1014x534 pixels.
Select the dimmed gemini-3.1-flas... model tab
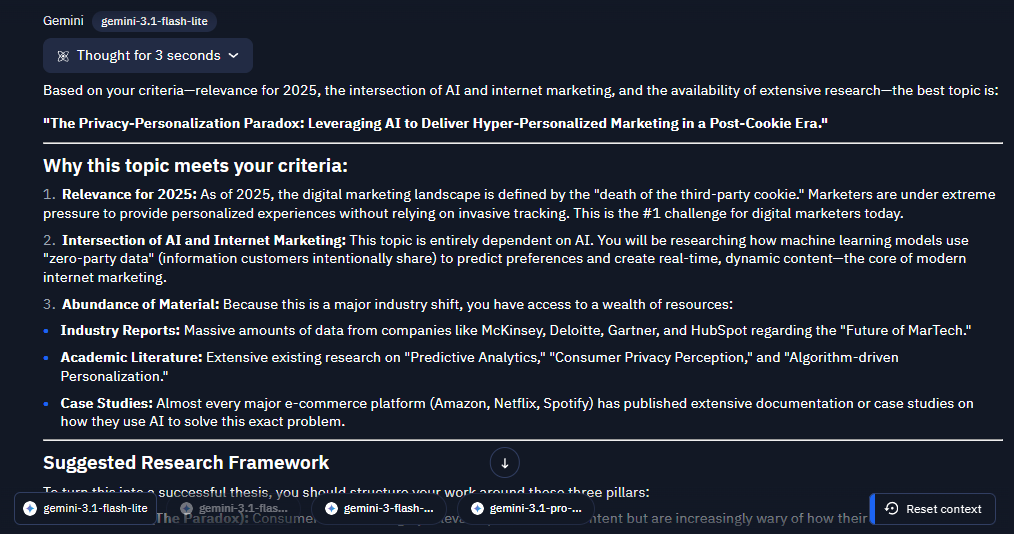(x=233, y=509)
